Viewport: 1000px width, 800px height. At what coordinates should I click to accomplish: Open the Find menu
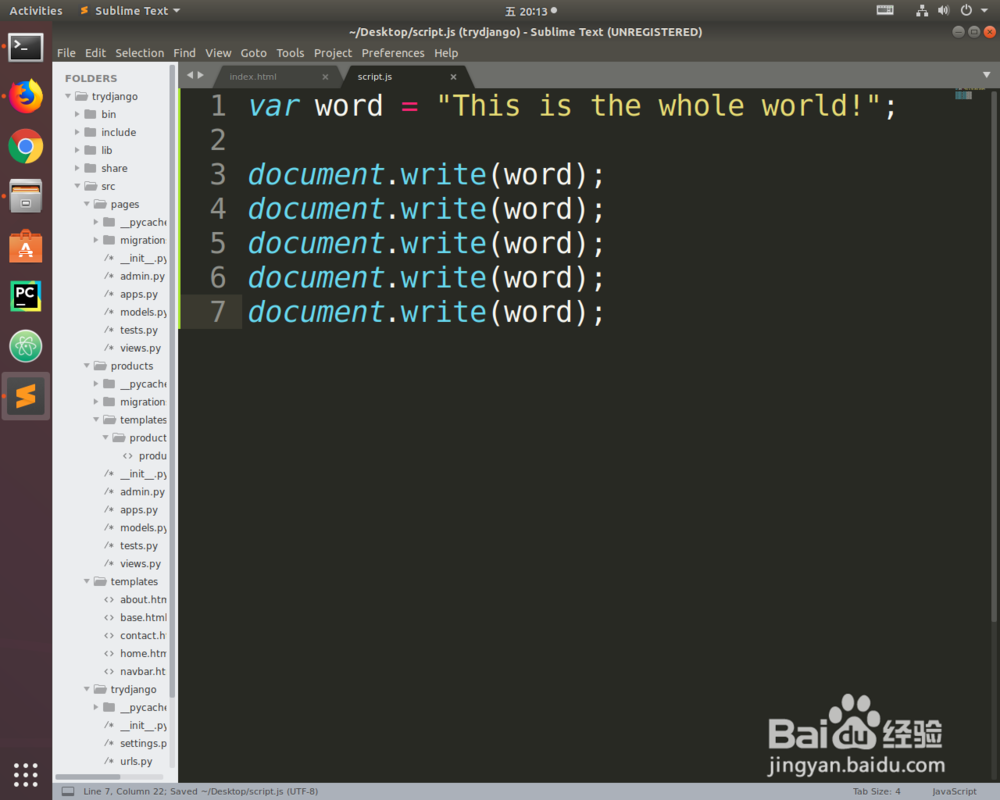pos(184,53)
